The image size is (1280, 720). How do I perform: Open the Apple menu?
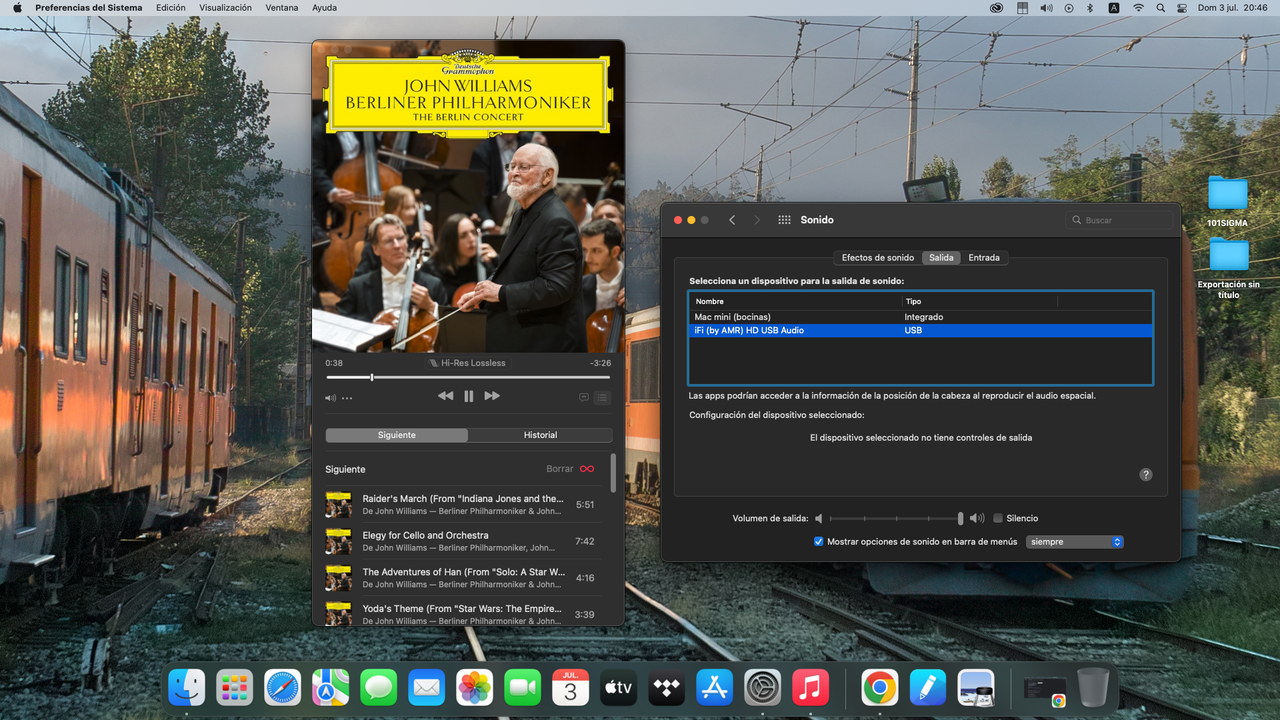coord(17,7)
